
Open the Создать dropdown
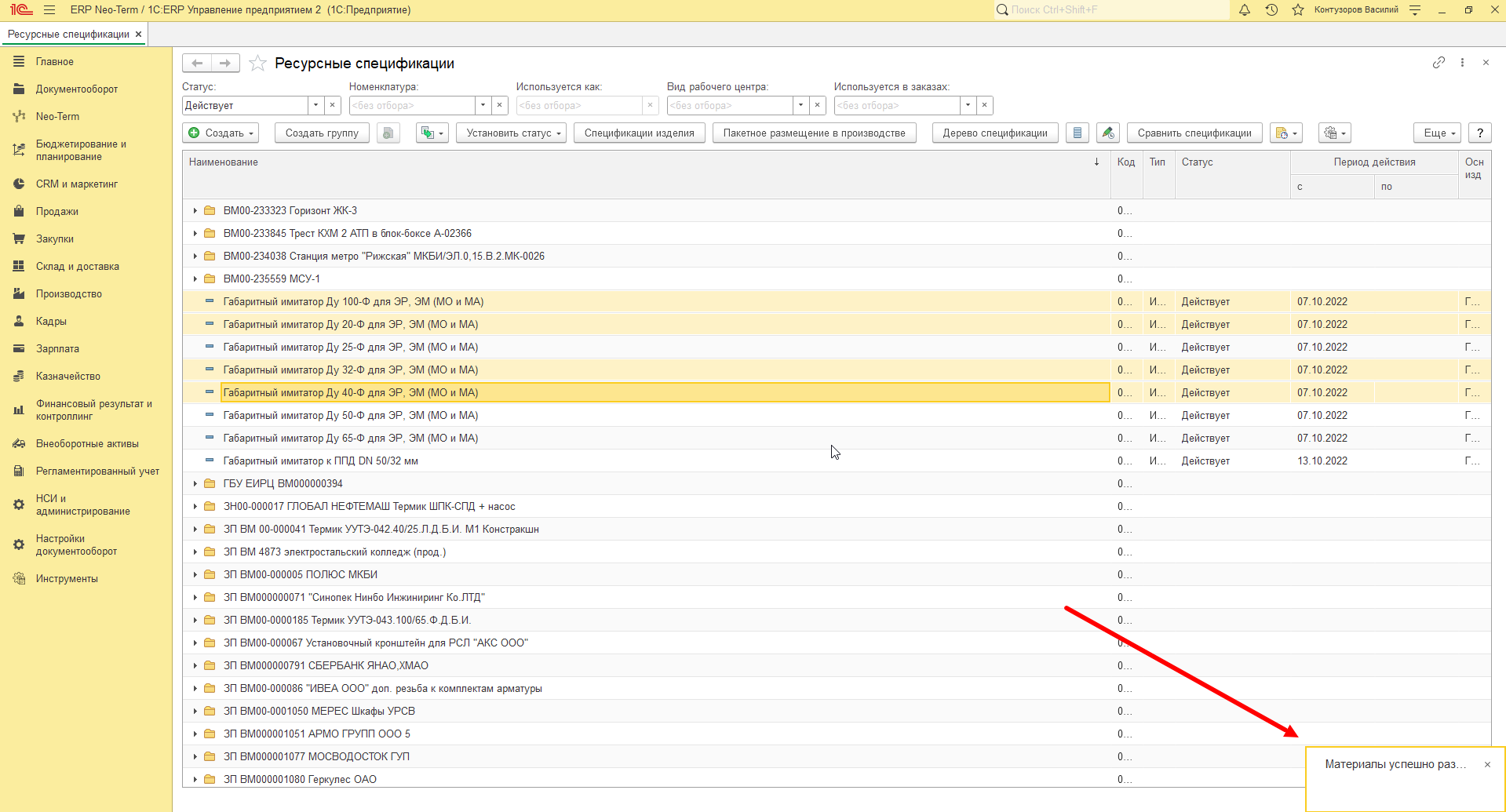point(221,133)
